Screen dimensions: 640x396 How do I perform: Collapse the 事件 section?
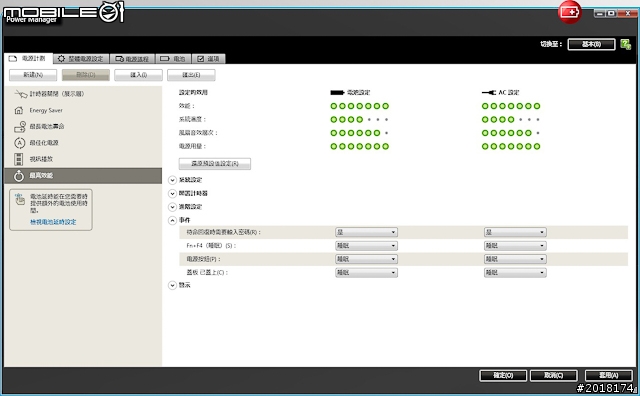172,220
